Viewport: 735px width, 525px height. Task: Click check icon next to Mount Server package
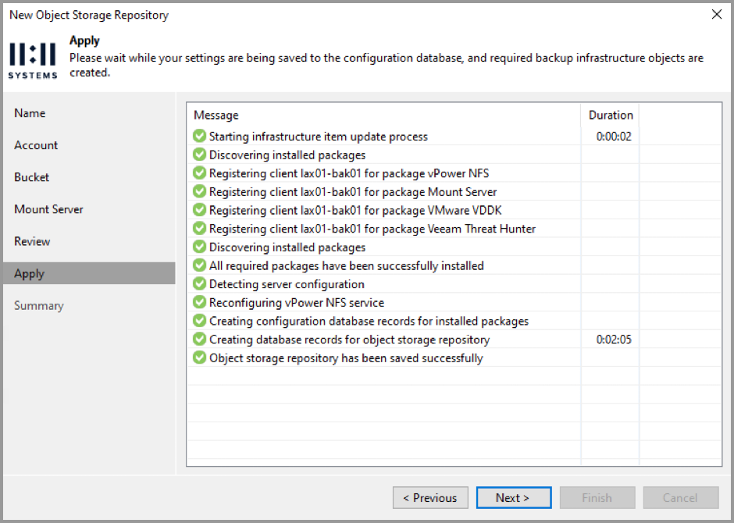click(200, 192)
